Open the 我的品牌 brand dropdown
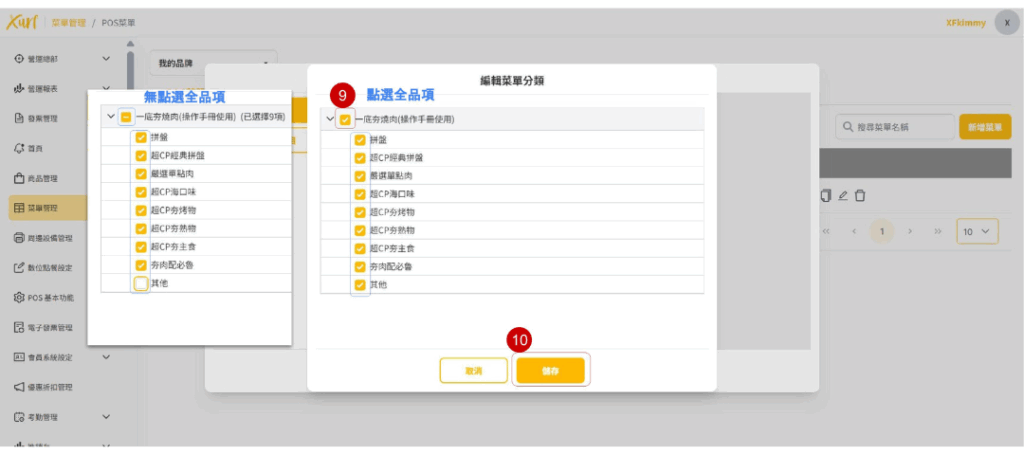Image resolution: width=1024 pixels, height=455 pixels. tap(212, 63)
